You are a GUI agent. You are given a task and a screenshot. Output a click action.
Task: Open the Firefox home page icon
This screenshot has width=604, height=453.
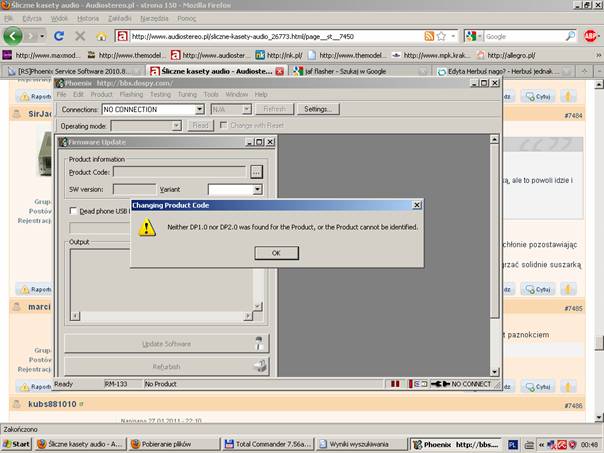[102, 36]
